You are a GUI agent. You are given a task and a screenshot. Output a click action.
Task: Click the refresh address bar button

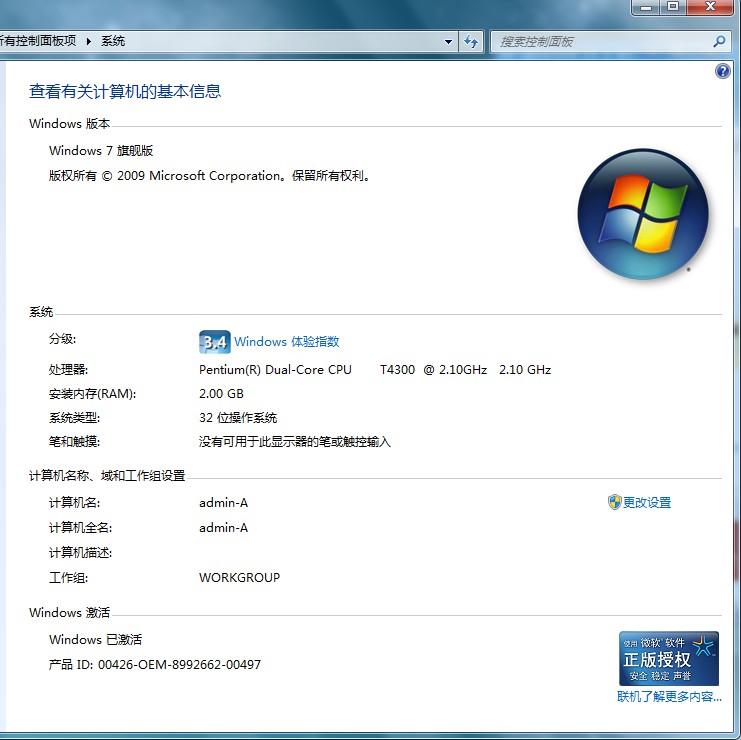pyautogui.click(x=471, y=42)
